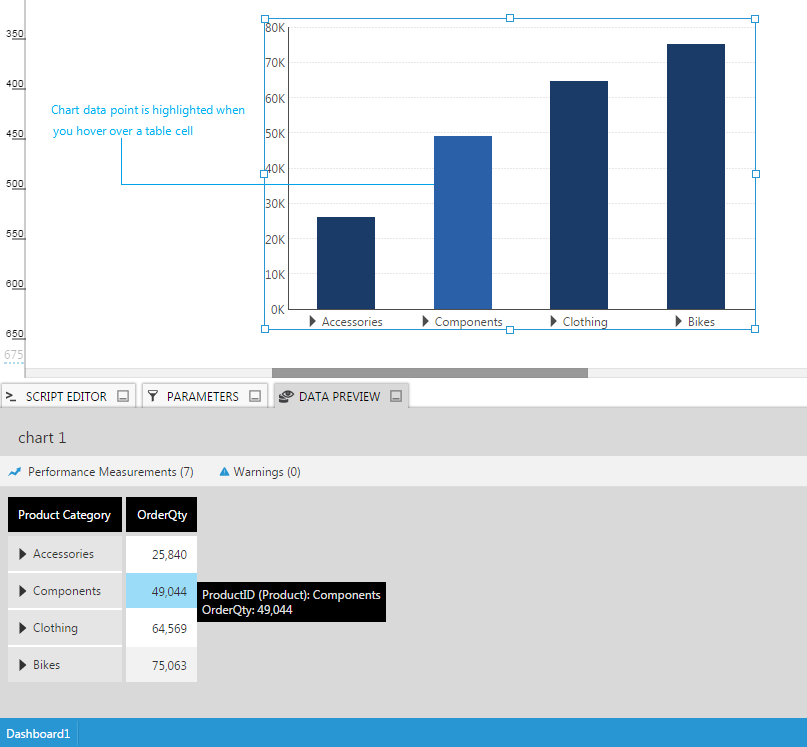Click the Warnings triangle icon
This screenshot has width=807, height=747.
coord(224,471)
